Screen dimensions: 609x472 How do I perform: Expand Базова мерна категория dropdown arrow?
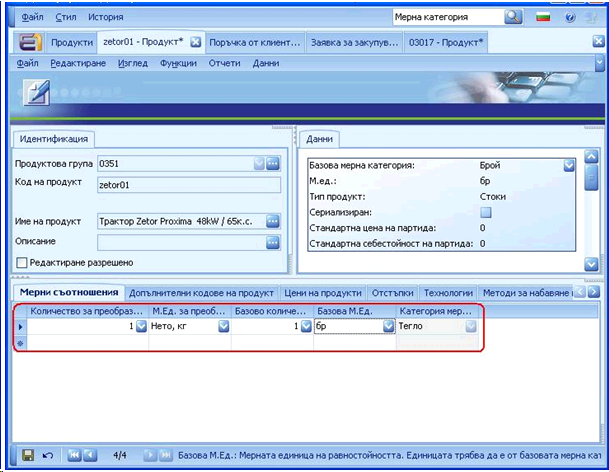point(569,166)
